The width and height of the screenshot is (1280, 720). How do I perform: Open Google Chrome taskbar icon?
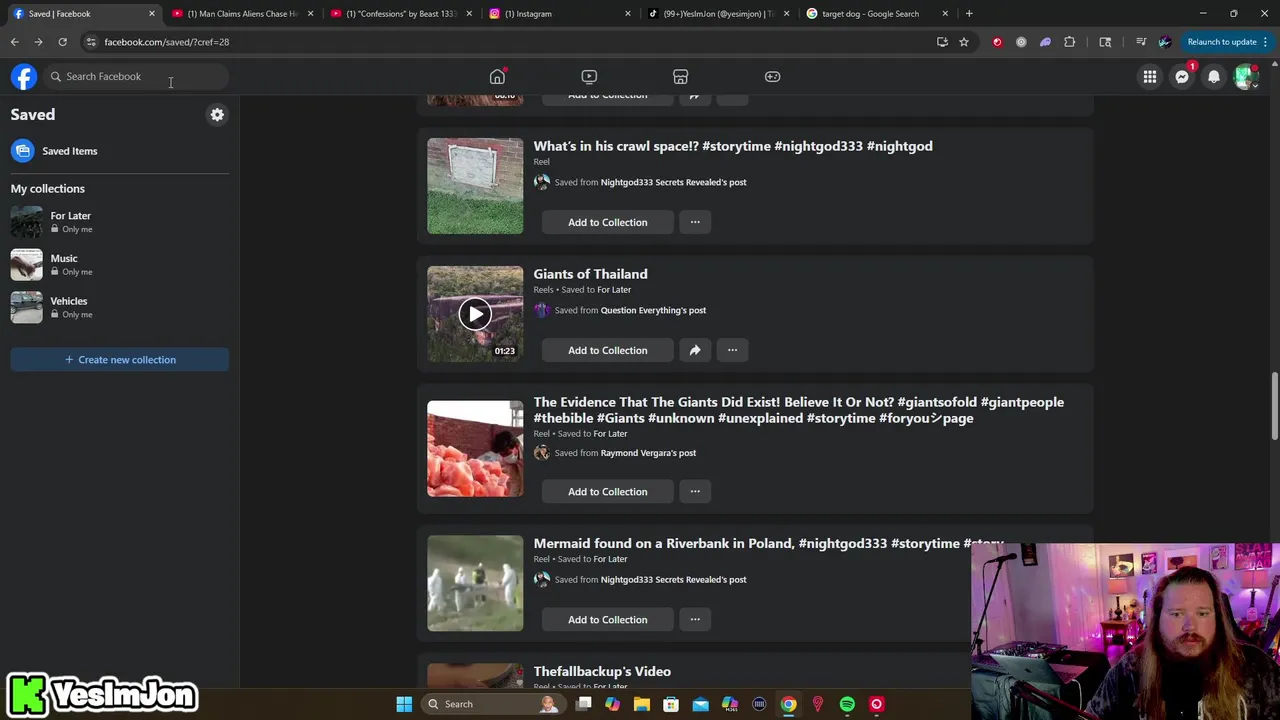pyautogui.click(x=789, y=704)
